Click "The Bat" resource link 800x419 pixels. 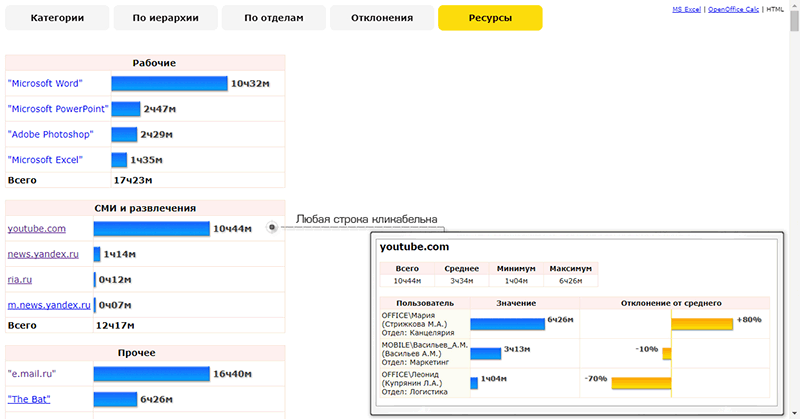29,399
